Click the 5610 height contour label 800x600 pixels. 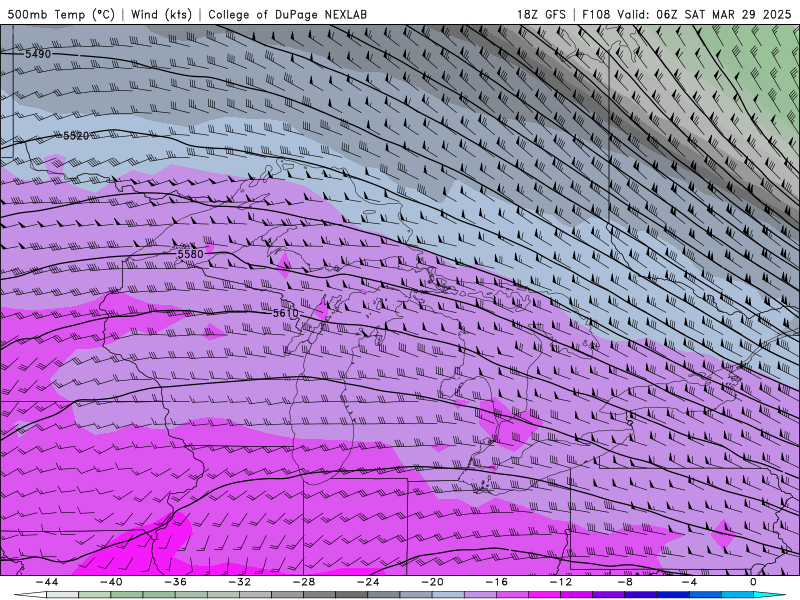tap(286, 313)
